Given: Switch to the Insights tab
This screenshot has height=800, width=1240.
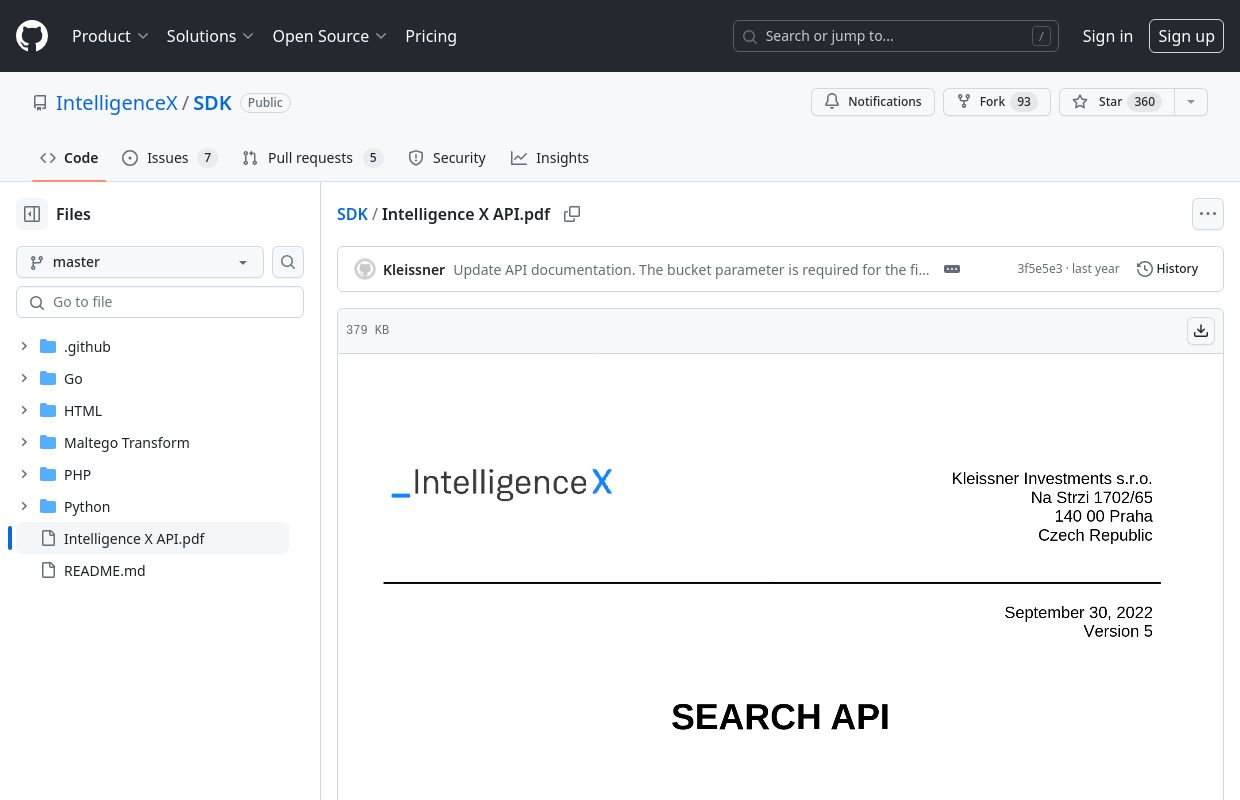Looking at the screenshot, I should [x=550, y=158].
